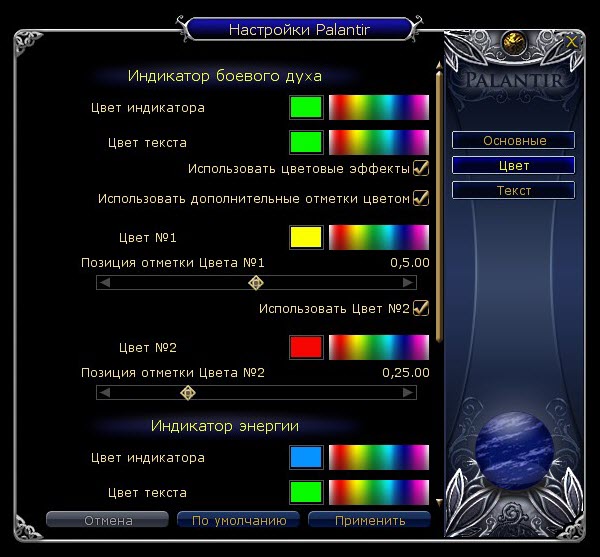The image size is (600, 557).
Task: Click the red Цвет №2 swatch
Action: point(306,348)
